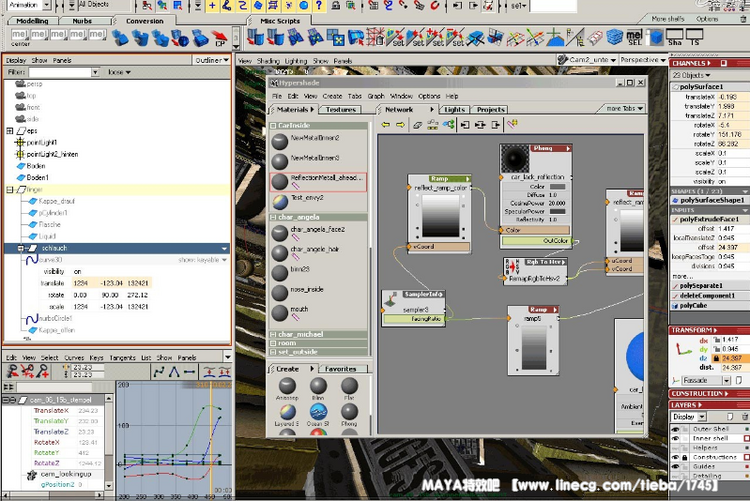This screenshot has width=750, height=501.
Task: Click the more Tabs button in Hypershade
Action: [x=624, y=109]
